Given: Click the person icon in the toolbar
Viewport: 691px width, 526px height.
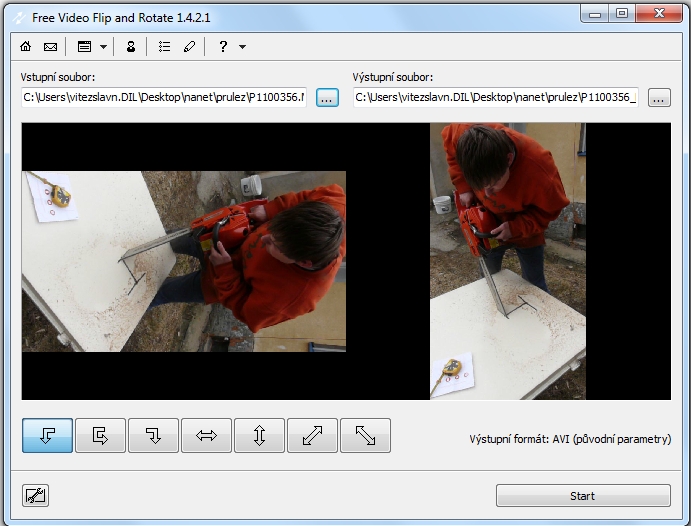Looking at the screenshot, I should click(130, 47).
